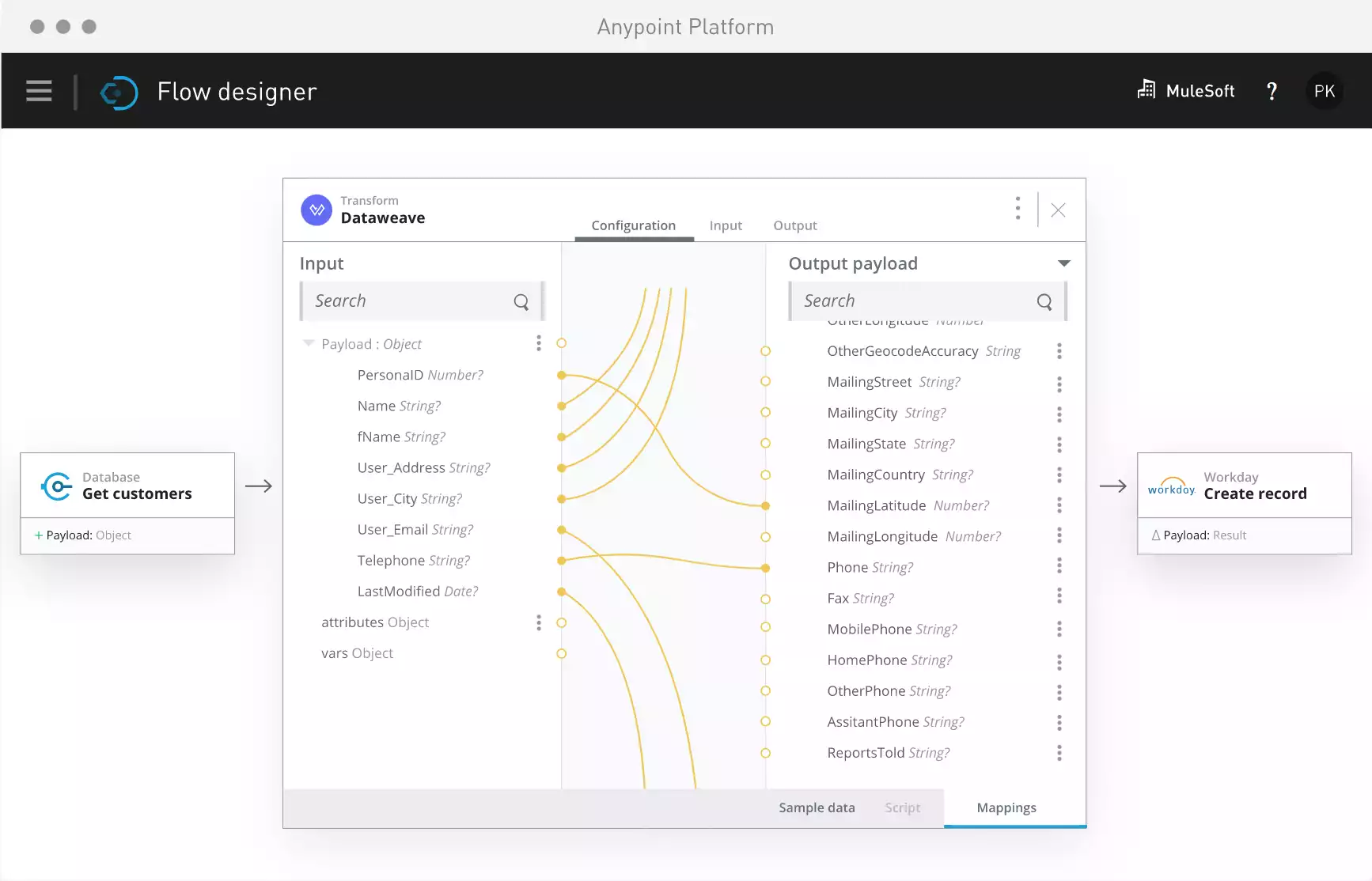Click the PK user avatar
This screenshot has height=881, width=1372.
click(1325, 90)
